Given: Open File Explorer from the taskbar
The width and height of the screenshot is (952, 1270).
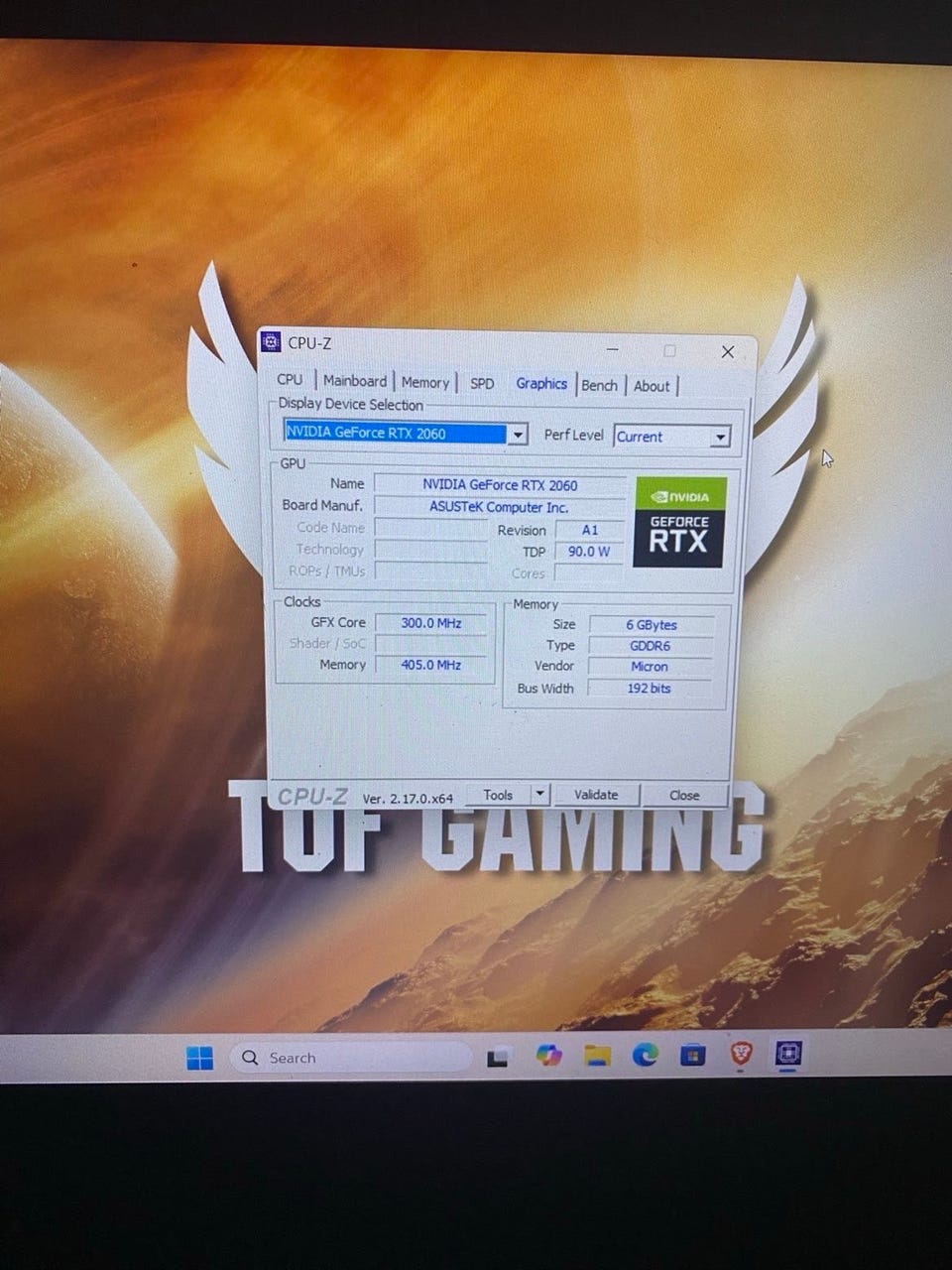Looking at the screenshot, I should pyautogui.click(x=596, y=1056).
